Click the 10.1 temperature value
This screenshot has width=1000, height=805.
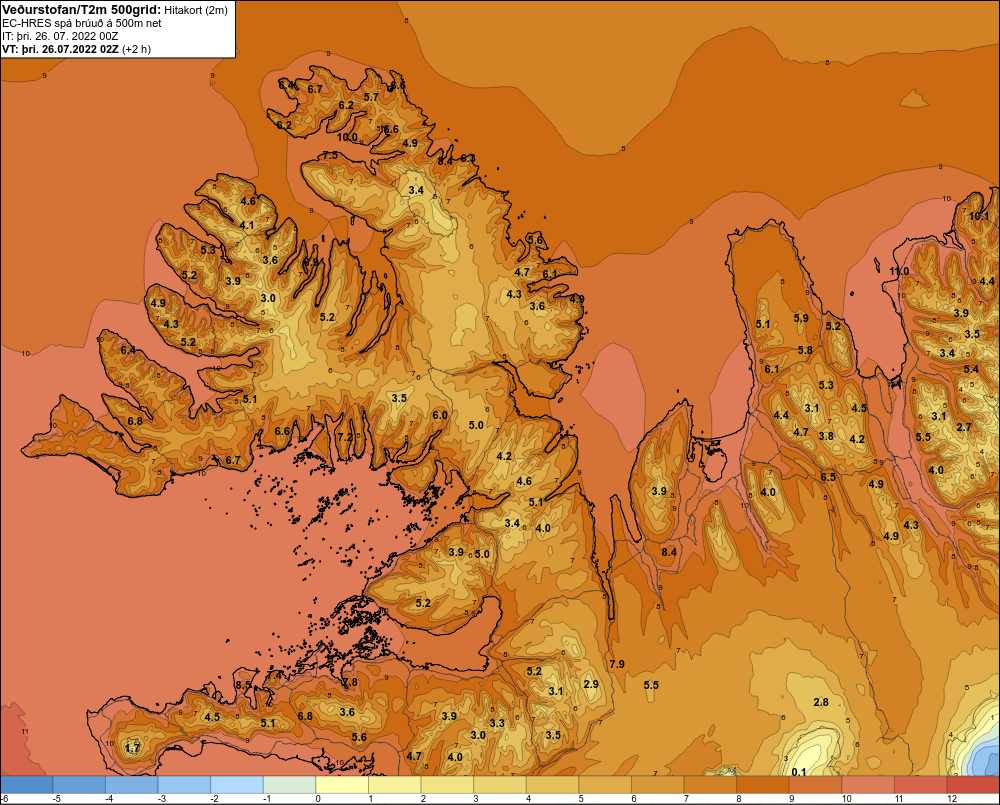[979, 216]
